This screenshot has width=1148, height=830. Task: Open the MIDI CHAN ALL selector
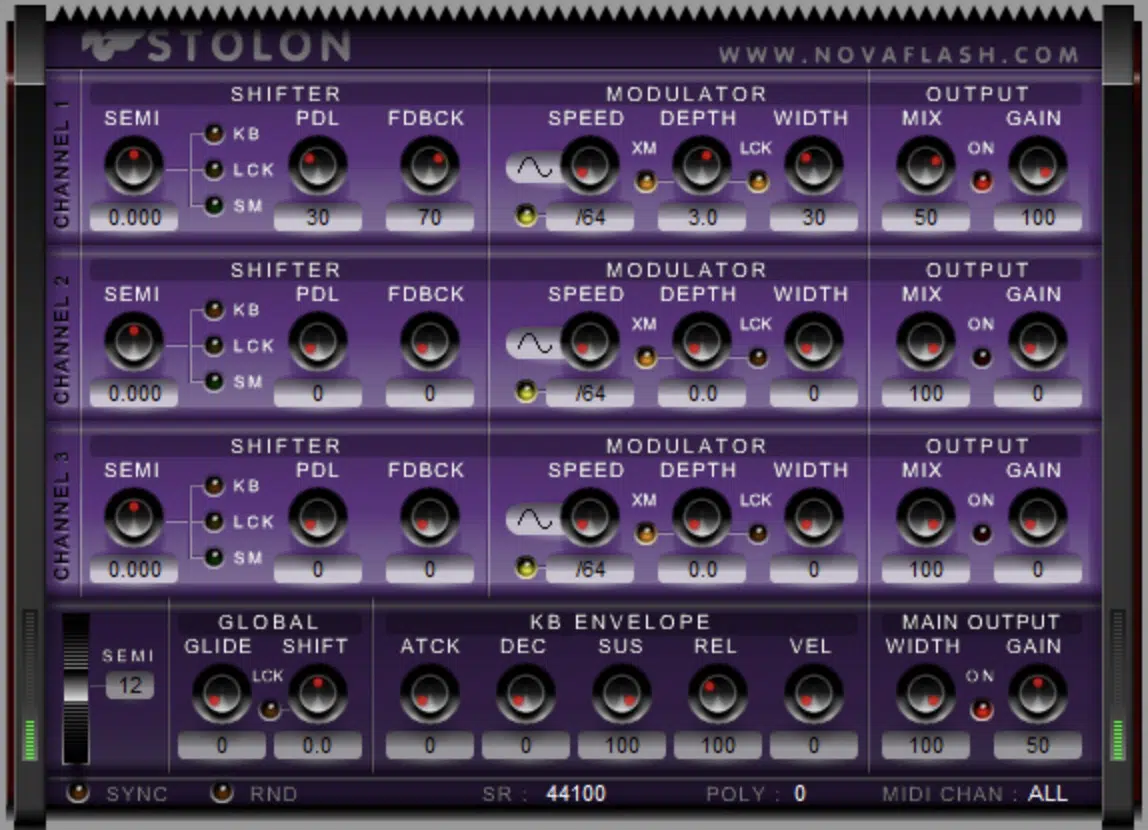[1048, 793]
